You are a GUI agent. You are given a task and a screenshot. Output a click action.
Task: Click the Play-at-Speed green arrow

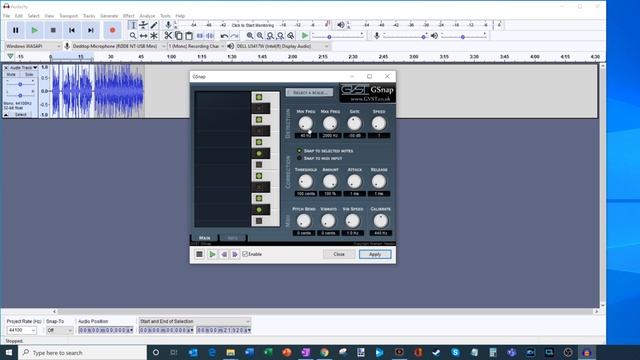click(x=304, y=36)
